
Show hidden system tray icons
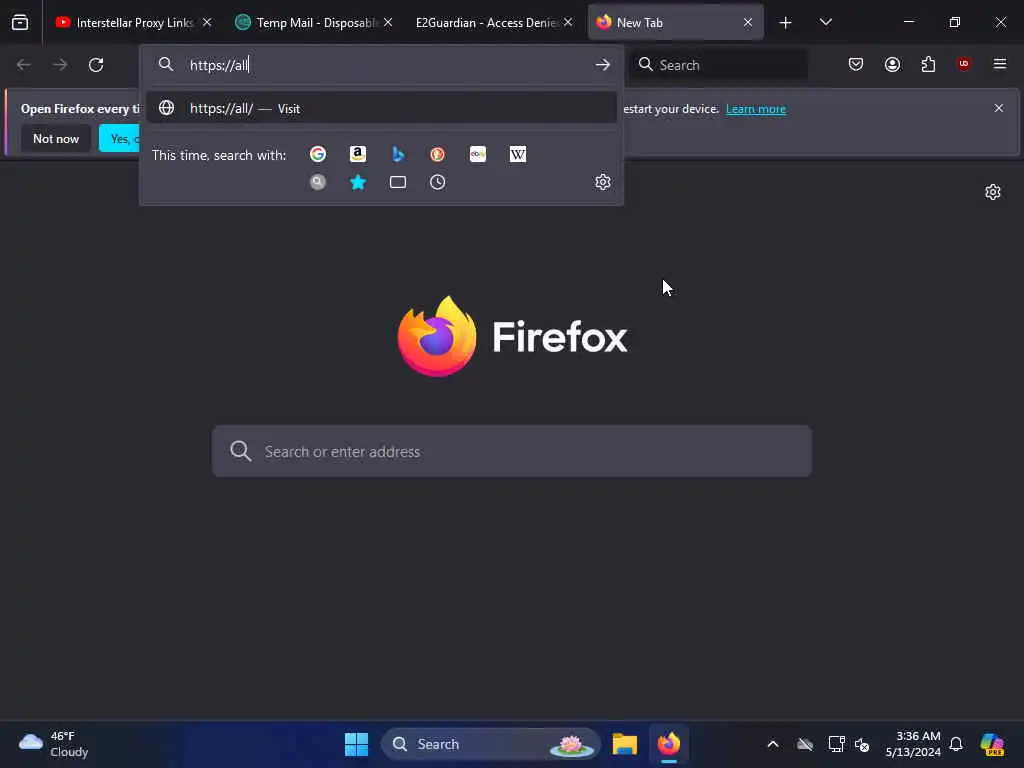point(773,744)
